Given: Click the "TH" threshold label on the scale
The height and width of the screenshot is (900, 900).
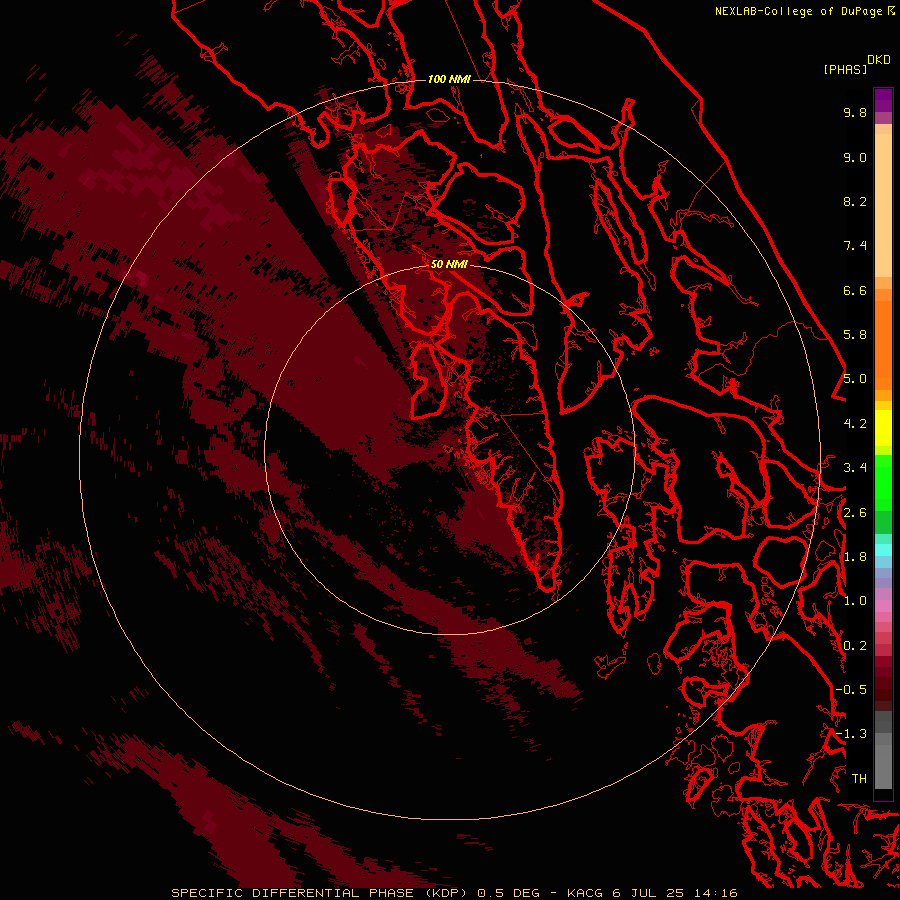Looking at the screenshot, I should 859,779.
